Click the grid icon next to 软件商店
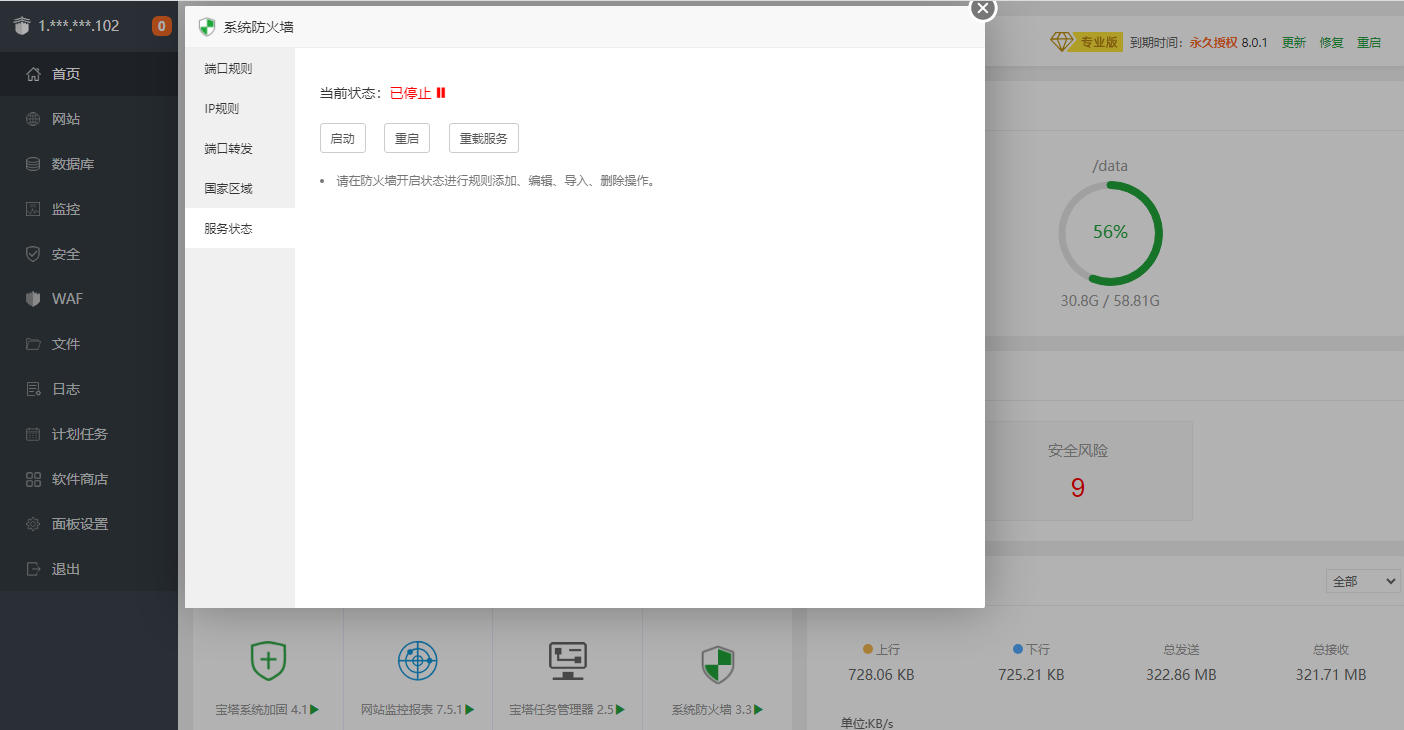Viewport: 1404px width, 730px height. (33, 479)
